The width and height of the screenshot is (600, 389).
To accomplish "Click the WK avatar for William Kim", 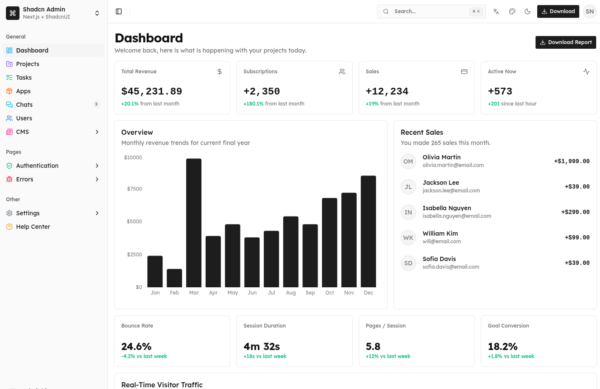I will pyautogui.click(x=408, y=238).
